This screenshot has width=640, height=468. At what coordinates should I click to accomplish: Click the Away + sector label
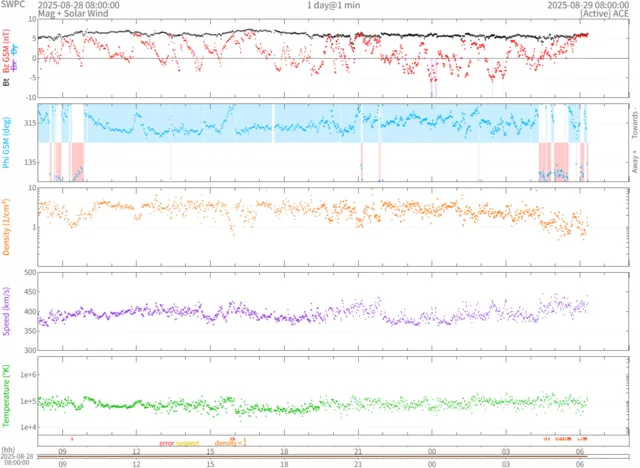click(x=634, y=160)
